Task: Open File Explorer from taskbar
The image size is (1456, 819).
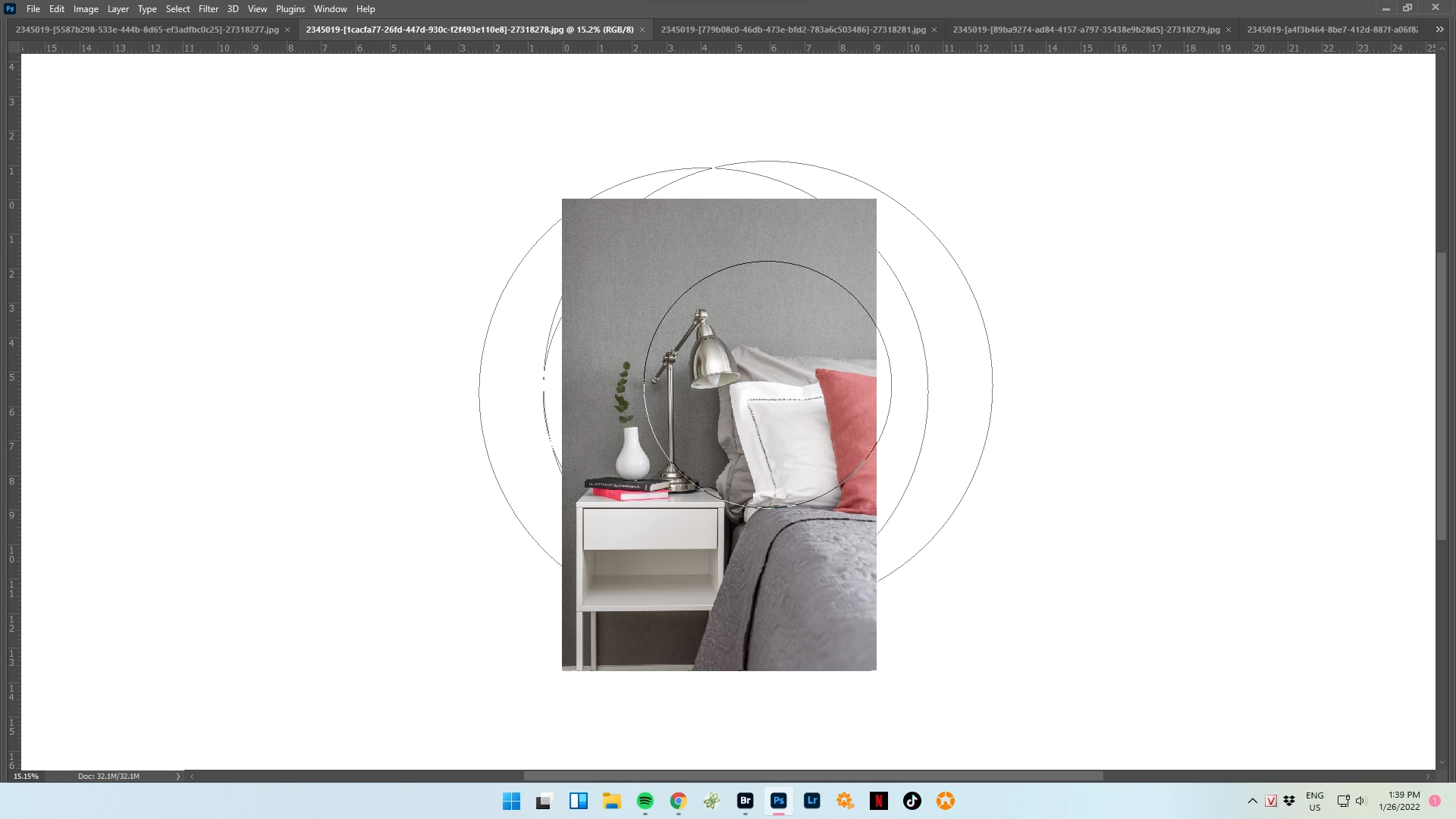Action: (x=611, y=801)
